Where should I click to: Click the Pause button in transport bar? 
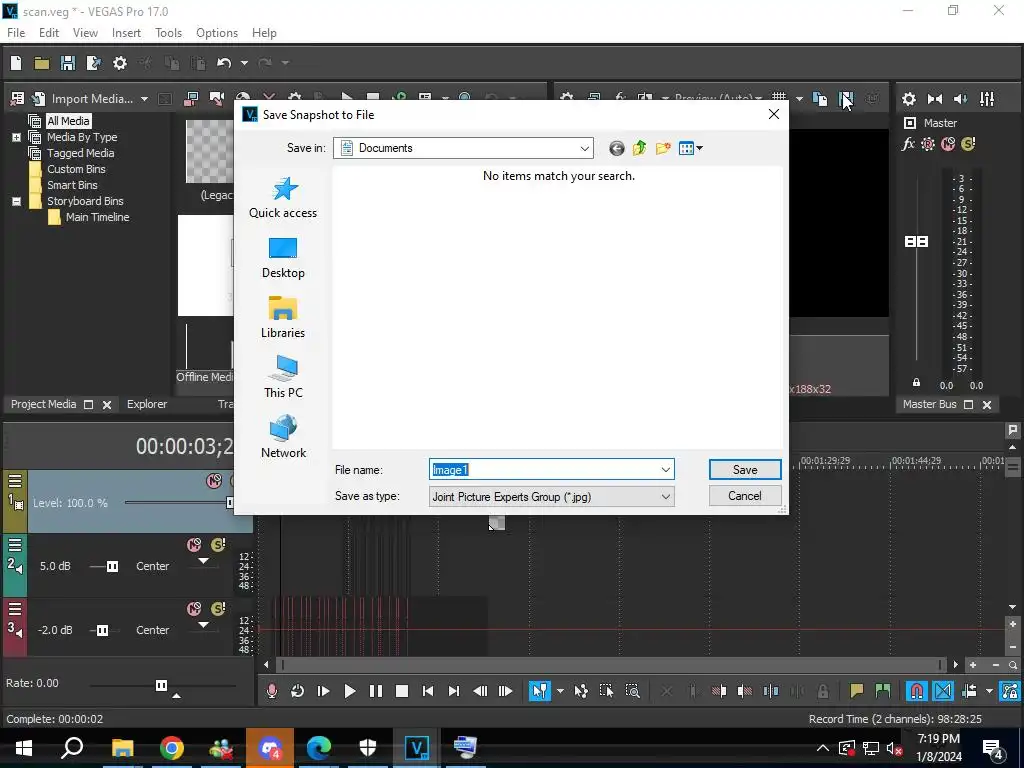pos(376,691)
